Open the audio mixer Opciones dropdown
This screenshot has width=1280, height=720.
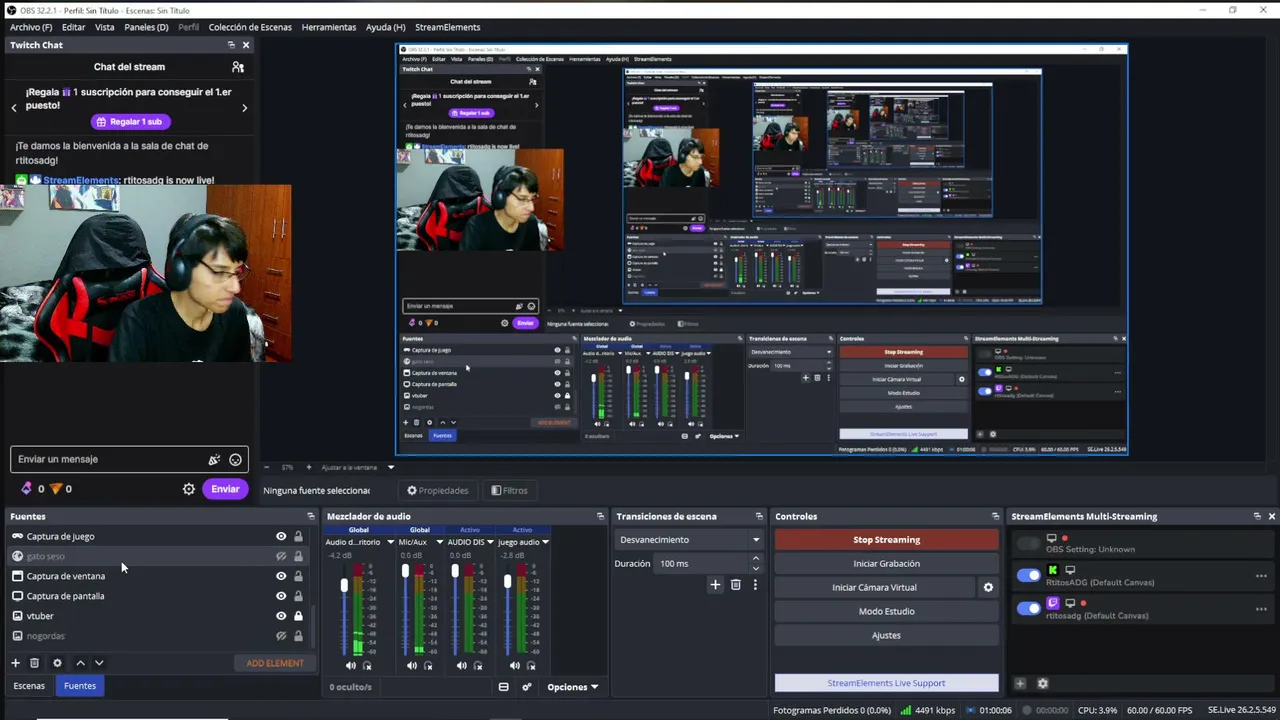coord(572,687)
